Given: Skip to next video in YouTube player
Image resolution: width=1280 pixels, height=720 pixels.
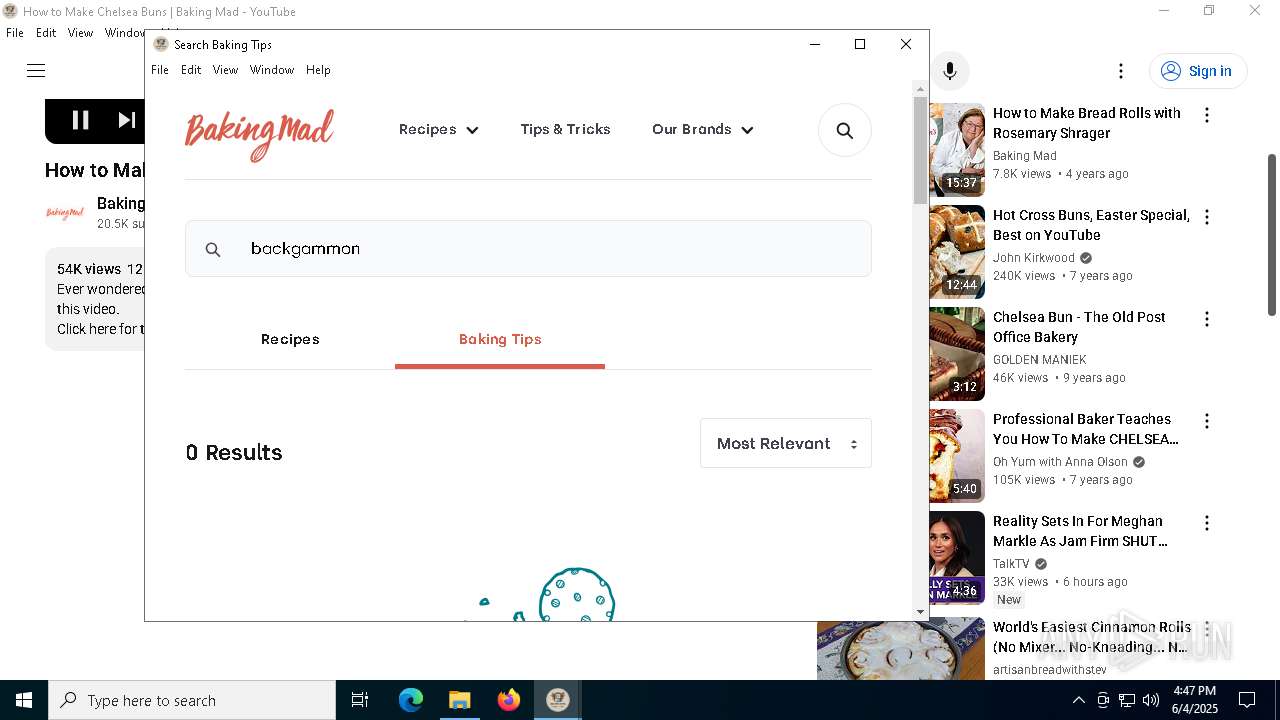Looking at the screenshot, I should 127,120.
